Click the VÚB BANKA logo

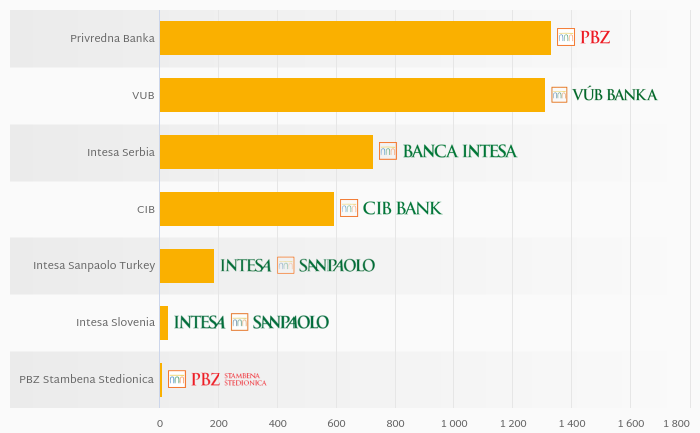click(x=604, y=95)
